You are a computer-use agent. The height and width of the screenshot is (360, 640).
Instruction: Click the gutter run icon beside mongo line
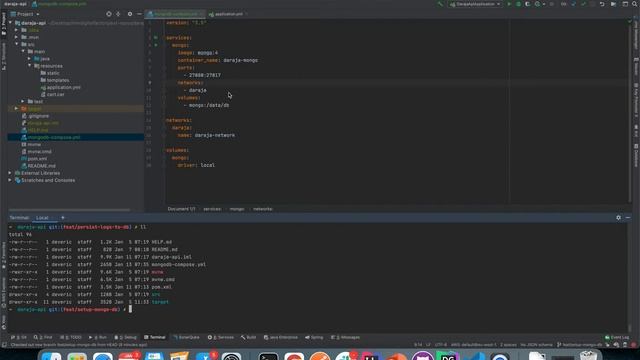[x=156, y=45]
